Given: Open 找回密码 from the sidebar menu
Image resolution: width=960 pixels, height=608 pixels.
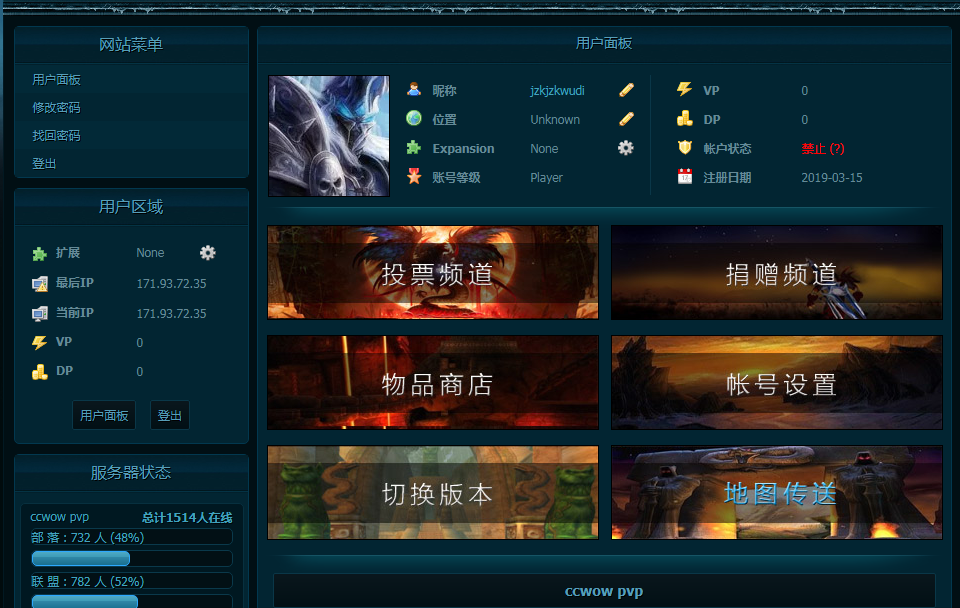Looking at the screenshot, I should 45,135.
